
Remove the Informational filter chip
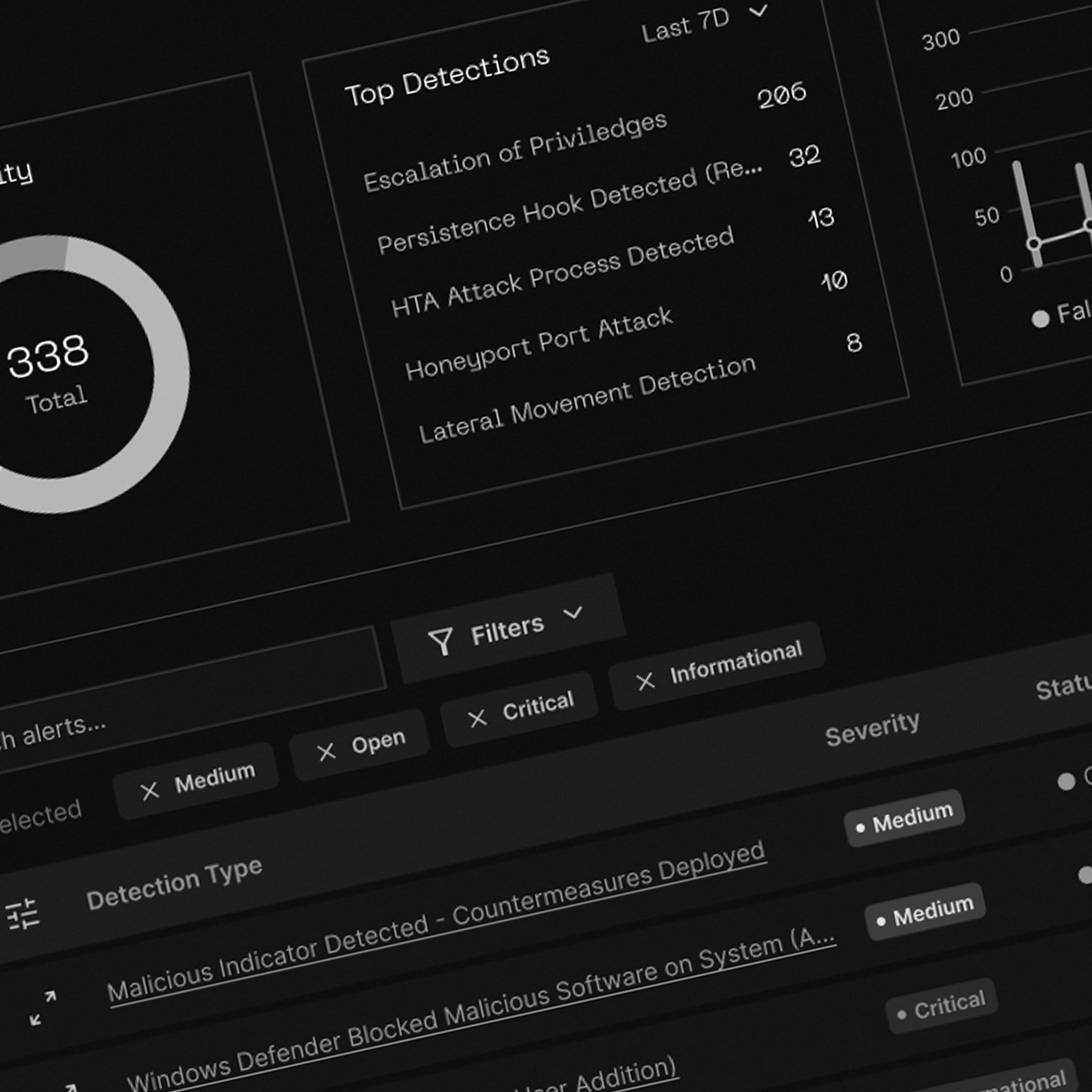[x=646, y=681]
